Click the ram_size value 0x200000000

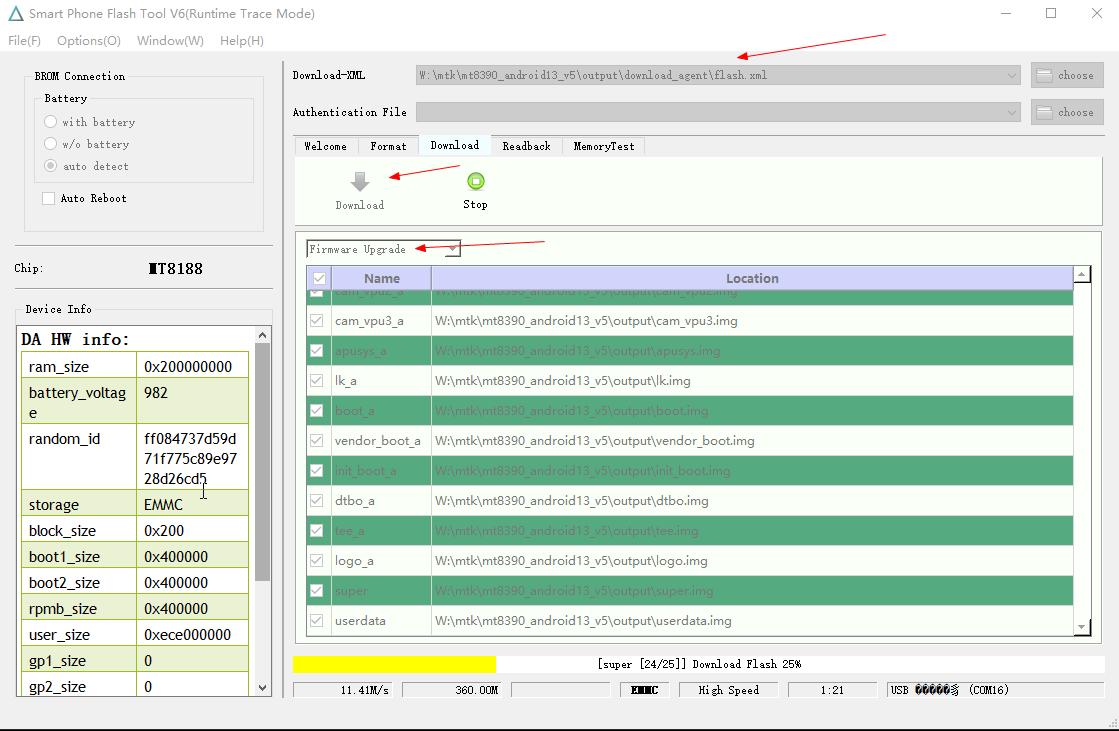pos(188,366)
